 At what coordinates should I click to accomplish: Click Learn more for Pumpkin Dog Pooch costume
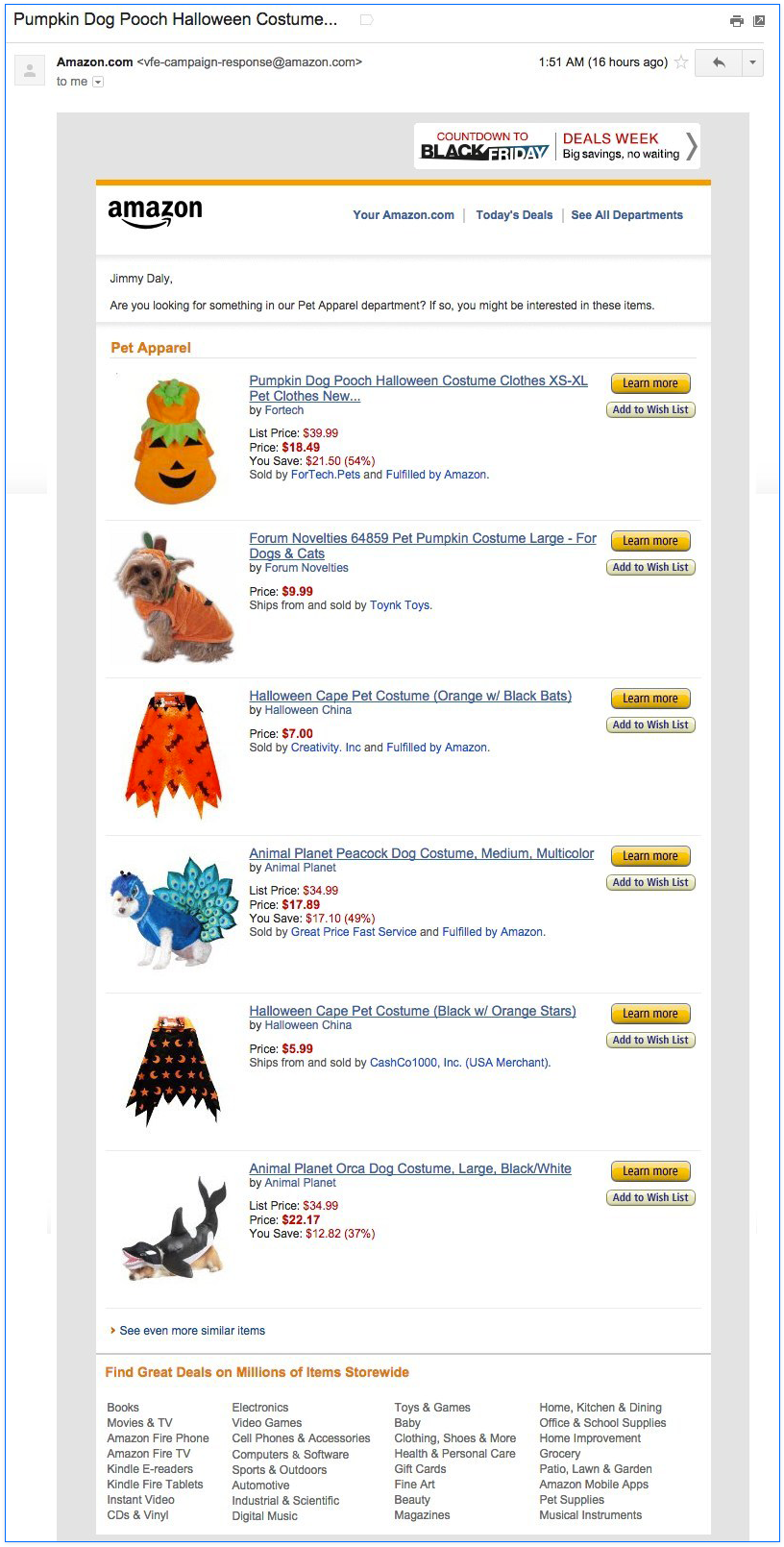tap(650, 383)
